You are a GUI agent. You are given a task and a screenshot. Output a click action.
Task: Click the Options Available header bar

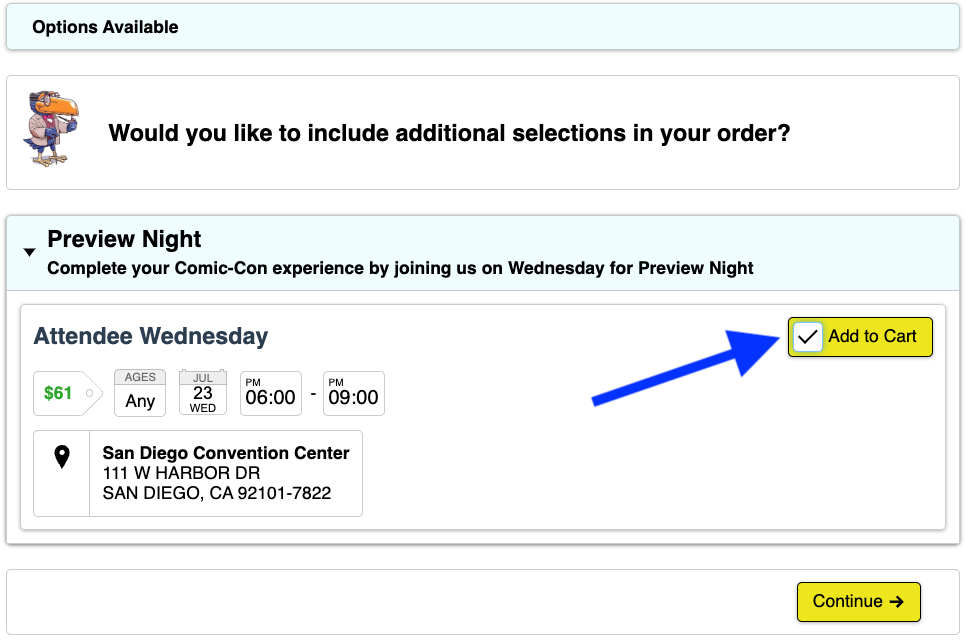coord(482,27)
